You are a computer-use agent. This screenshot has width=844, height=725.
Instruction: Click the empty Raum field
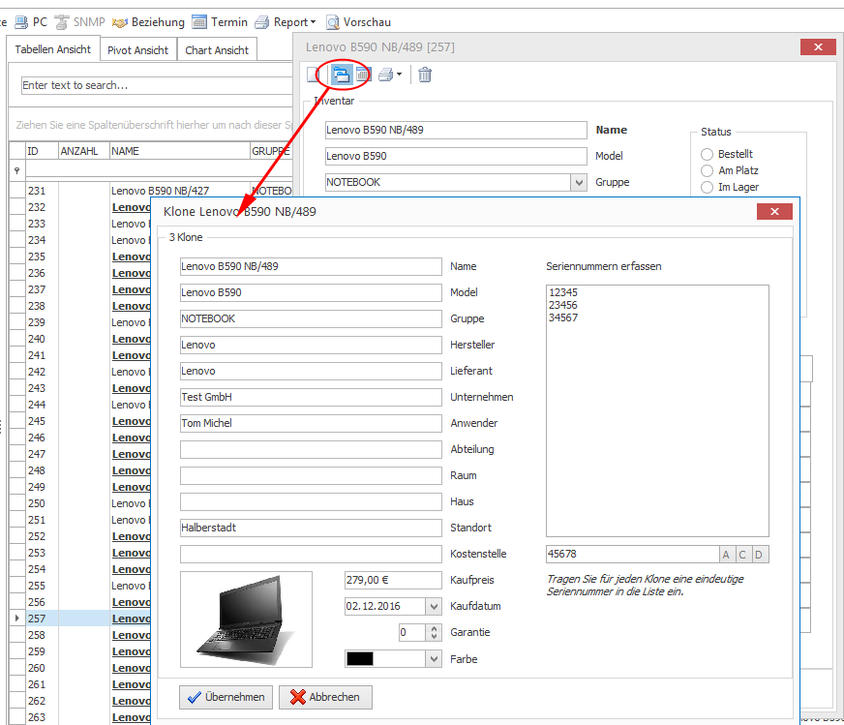pyautogui.click(x=311, y=476)
